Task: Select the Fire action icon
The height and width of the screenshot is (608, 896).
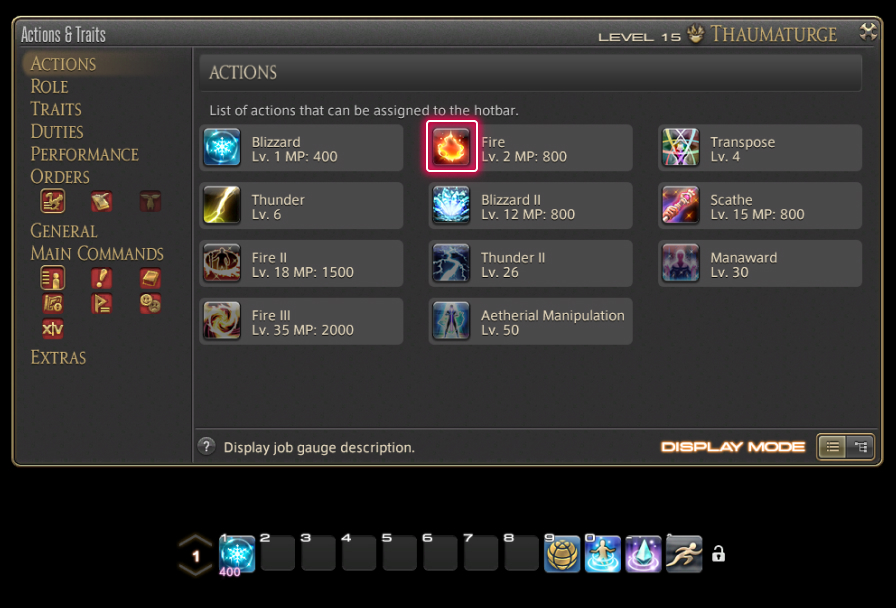Action: tap(451, 147)
